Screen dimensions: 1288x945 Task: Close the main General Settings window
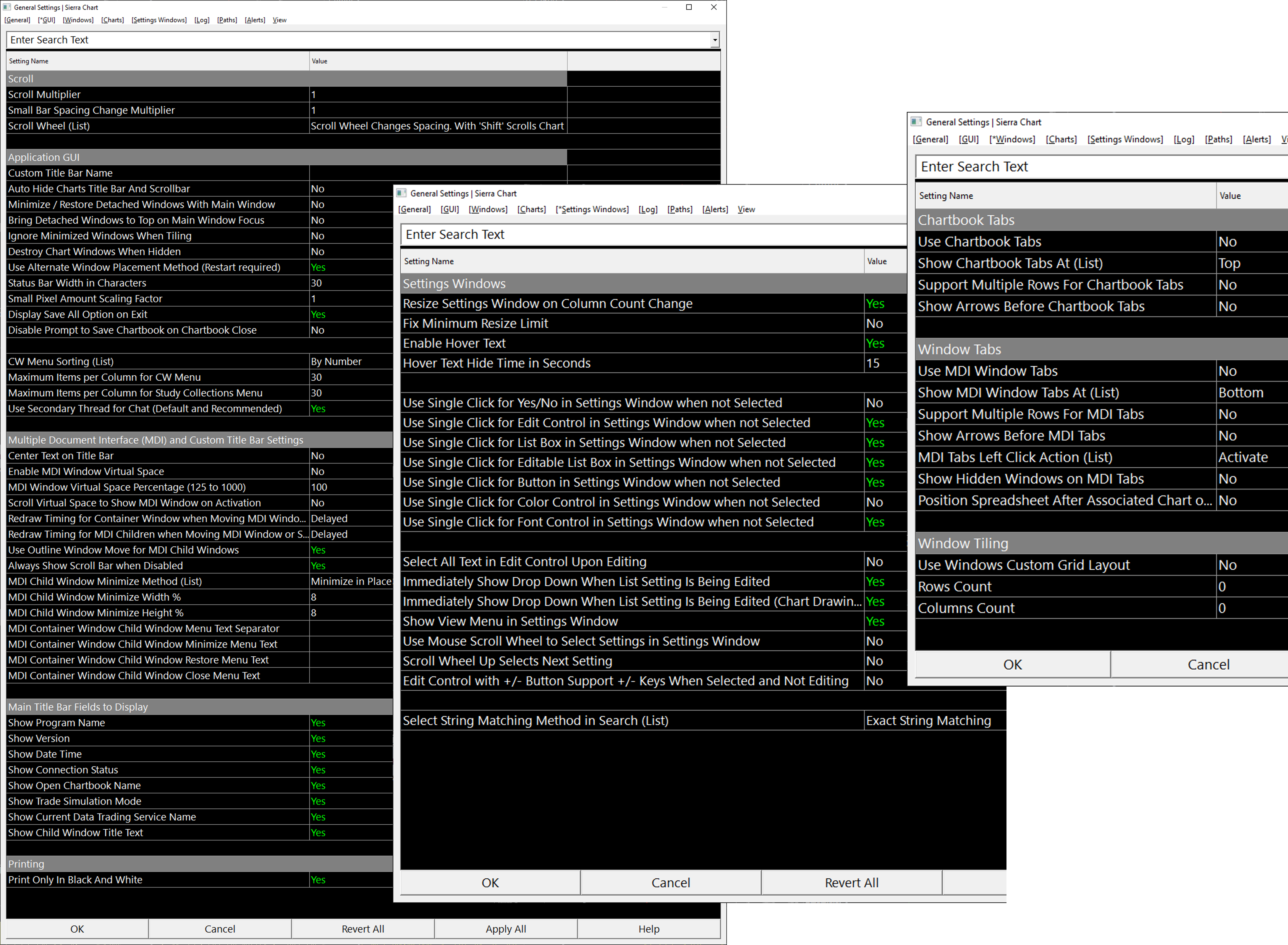(714, 7)
